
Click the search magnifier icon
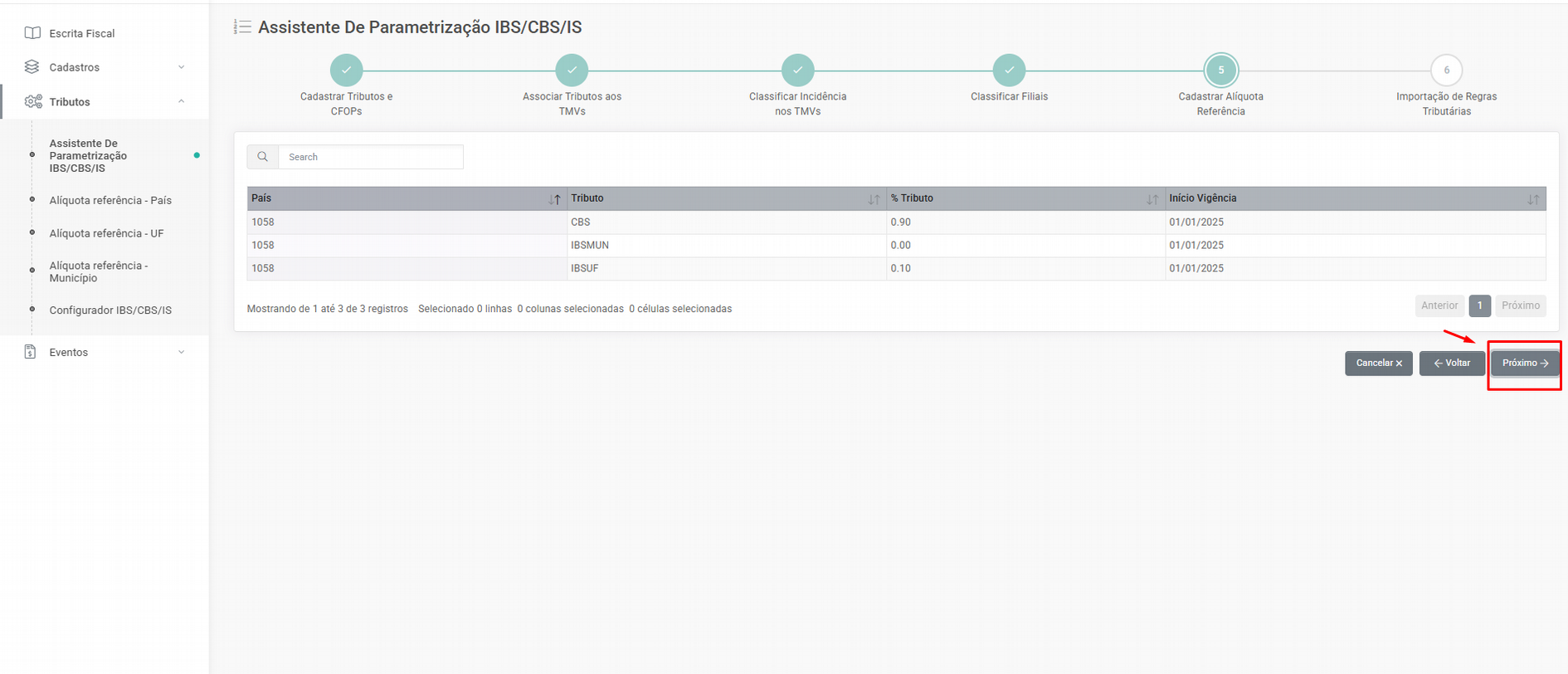click(263, 157)
